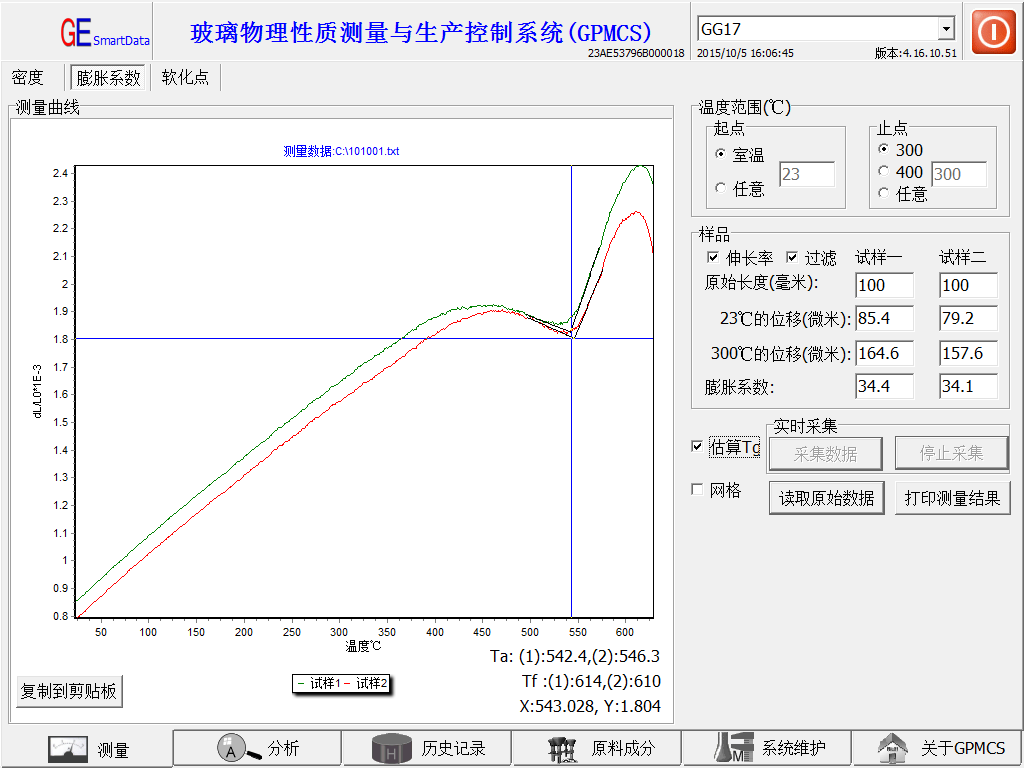Click 试样1 green legend entry

(319, 684)
